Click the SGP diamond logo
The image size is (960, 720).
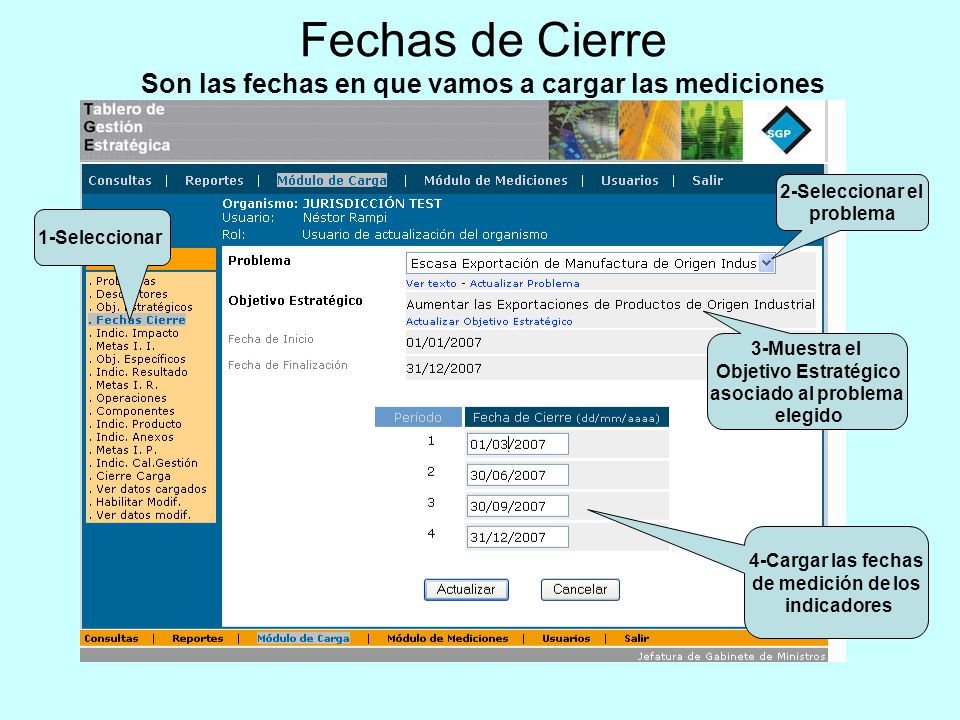click(x=786, y=130)
